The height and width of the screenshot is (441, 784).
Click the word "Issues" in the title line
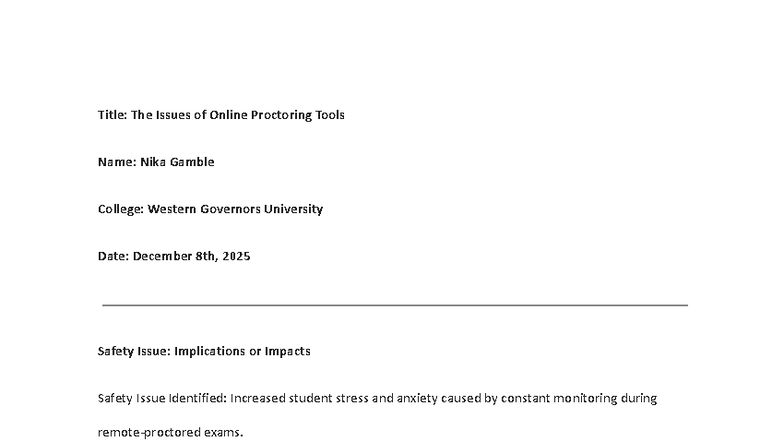pos(174,115)
